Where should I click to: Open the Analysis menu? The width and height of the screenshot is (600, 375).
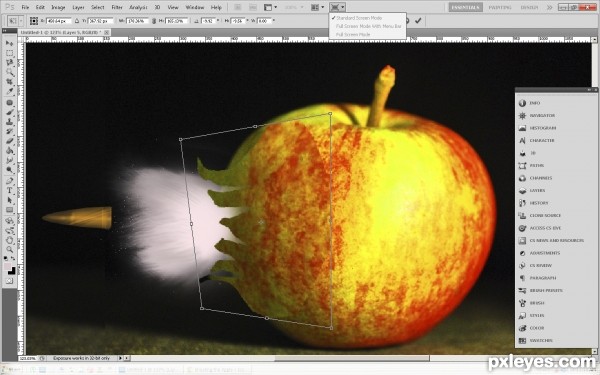[x=138, y=7]
